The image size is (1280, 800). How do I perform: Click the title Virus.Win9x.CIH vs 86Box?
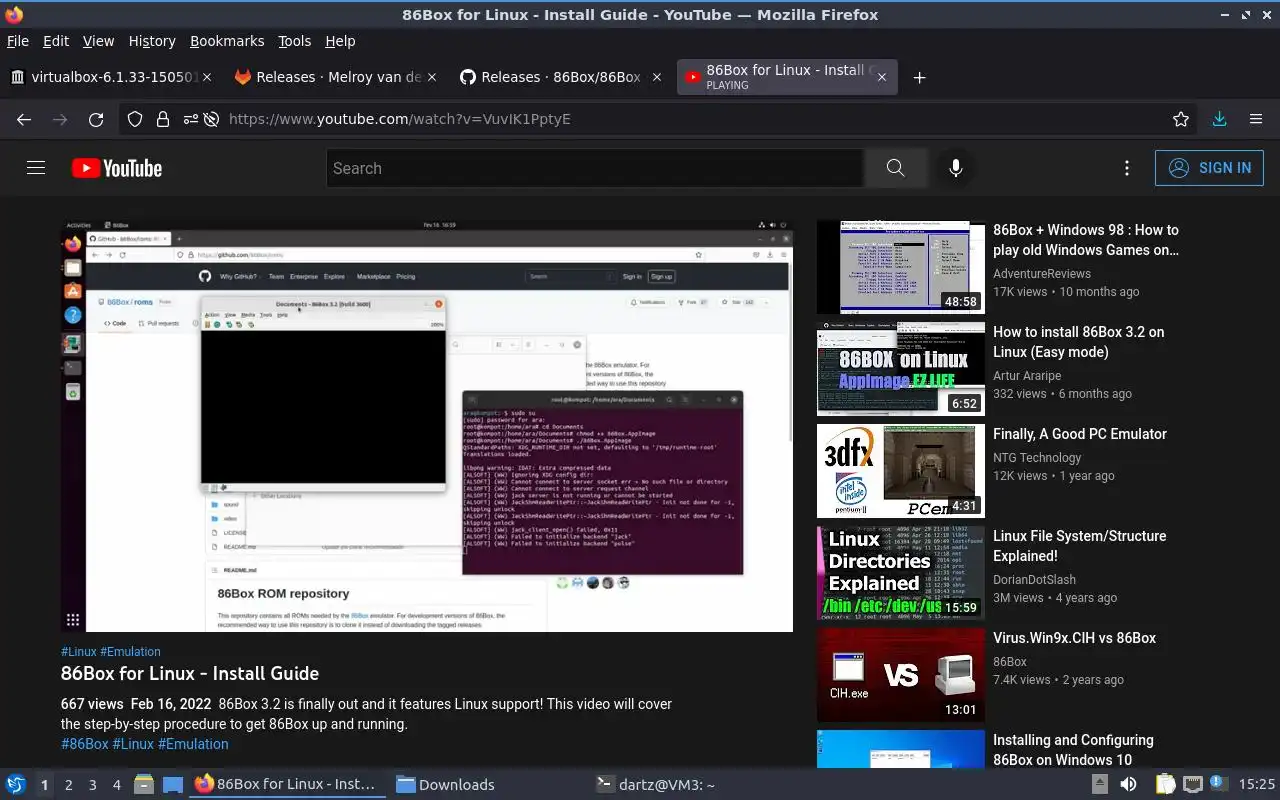(x=1074, y=638)
